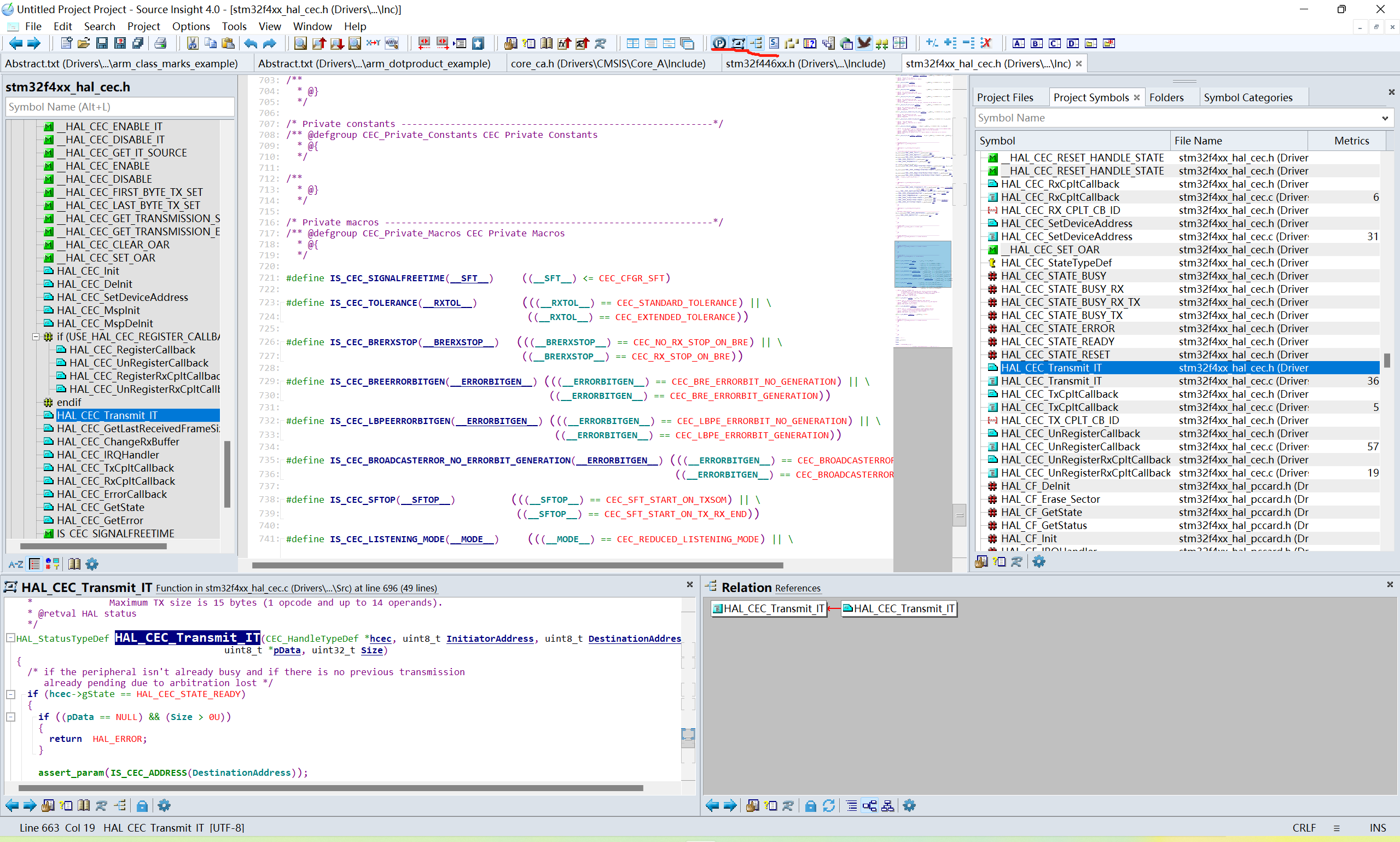The height and width of the screenshot is (842, 1400).
Task: Toggle the Context Window toolbar button
Action: coord(738,43)
